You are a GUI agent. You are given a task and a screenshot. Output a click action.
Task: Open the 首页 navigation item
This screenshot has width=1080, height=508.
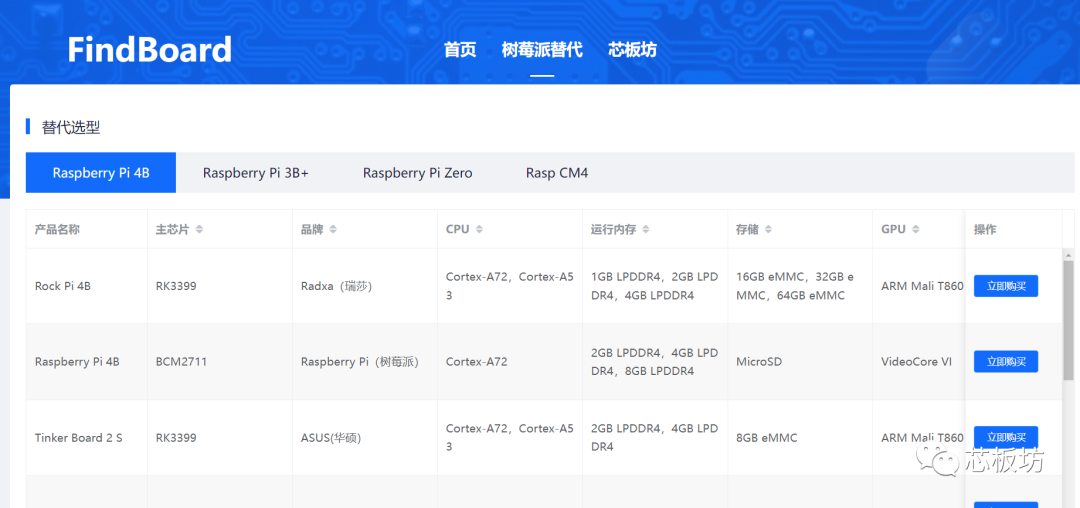click(460, 50)
